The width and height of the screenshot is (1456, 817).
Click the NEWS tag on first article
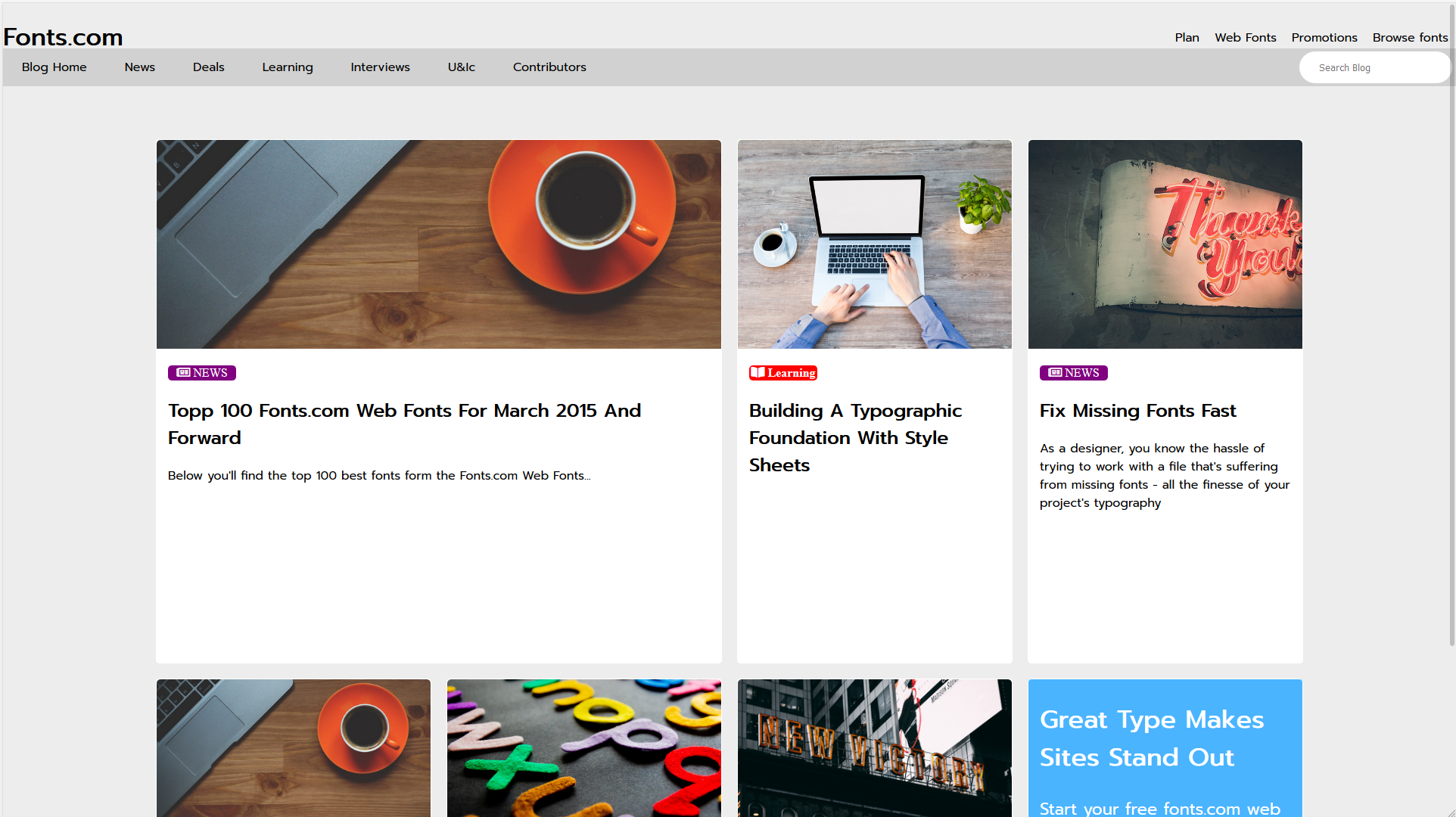point(202,373)
